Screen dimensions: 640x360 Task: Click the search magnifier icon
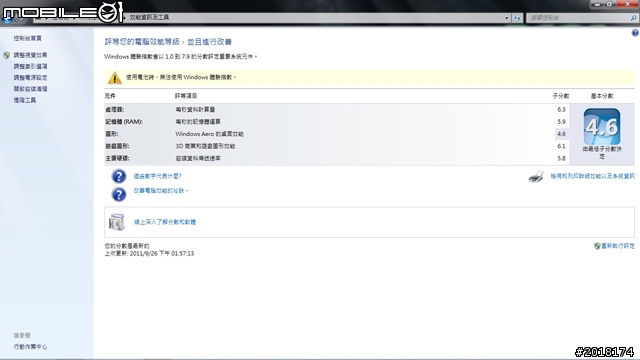click(633, 18)
